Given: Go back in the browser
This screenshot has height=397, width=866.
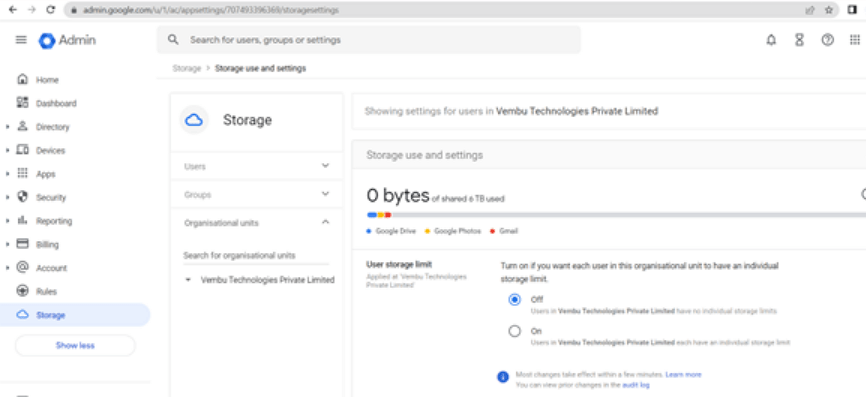Looking at the screenshot, I should tap(13, 9).
